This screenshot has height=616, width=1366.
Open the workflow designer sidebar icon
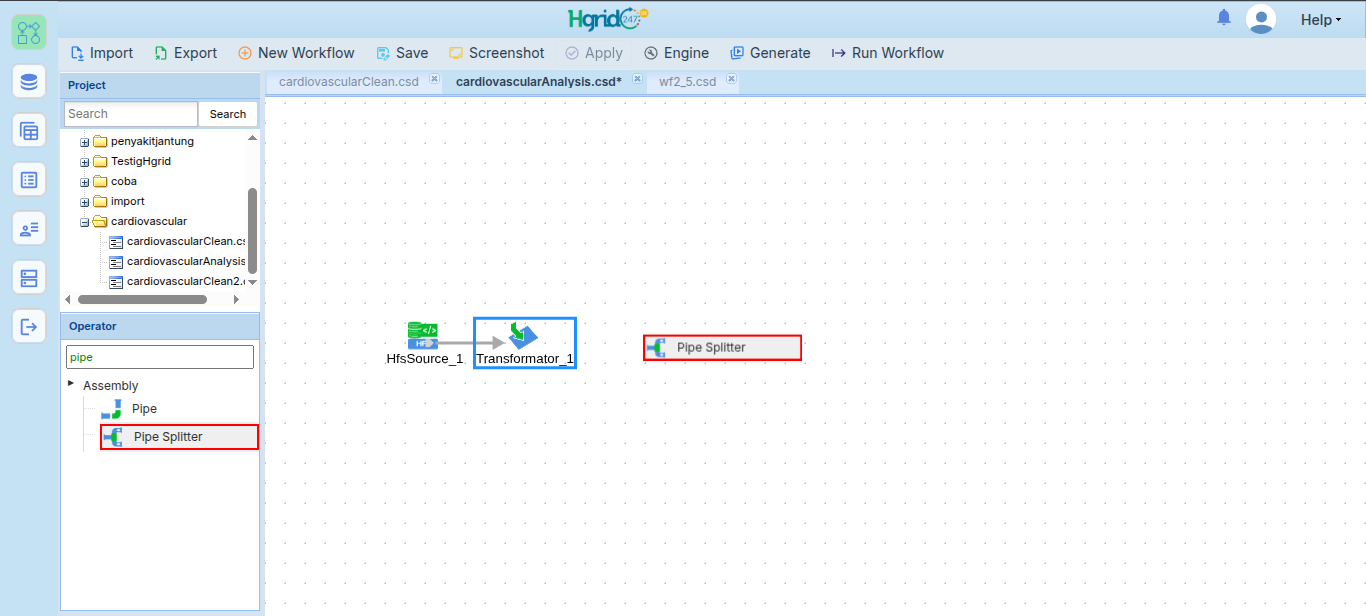pyautogui.click(x=29, y=33)
